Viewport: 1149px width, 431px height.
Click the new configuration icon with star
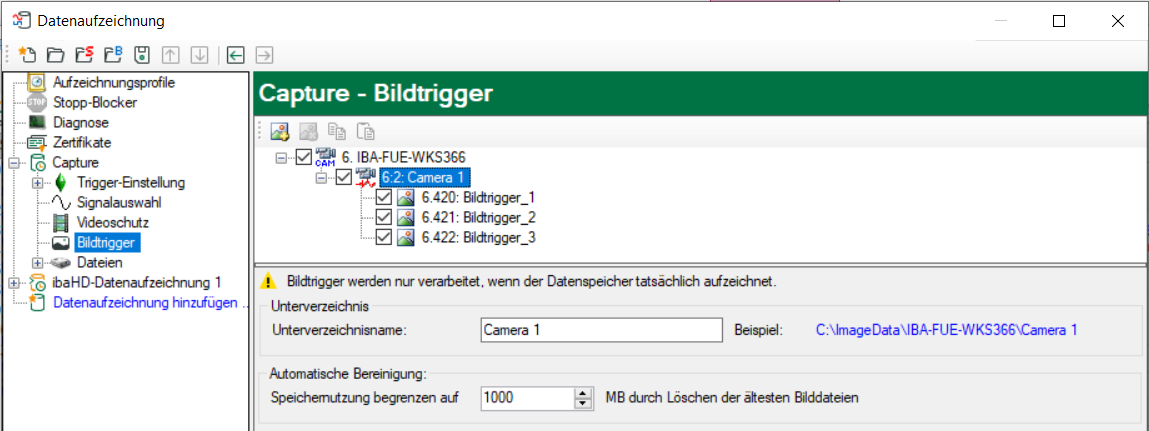point(27,54)
